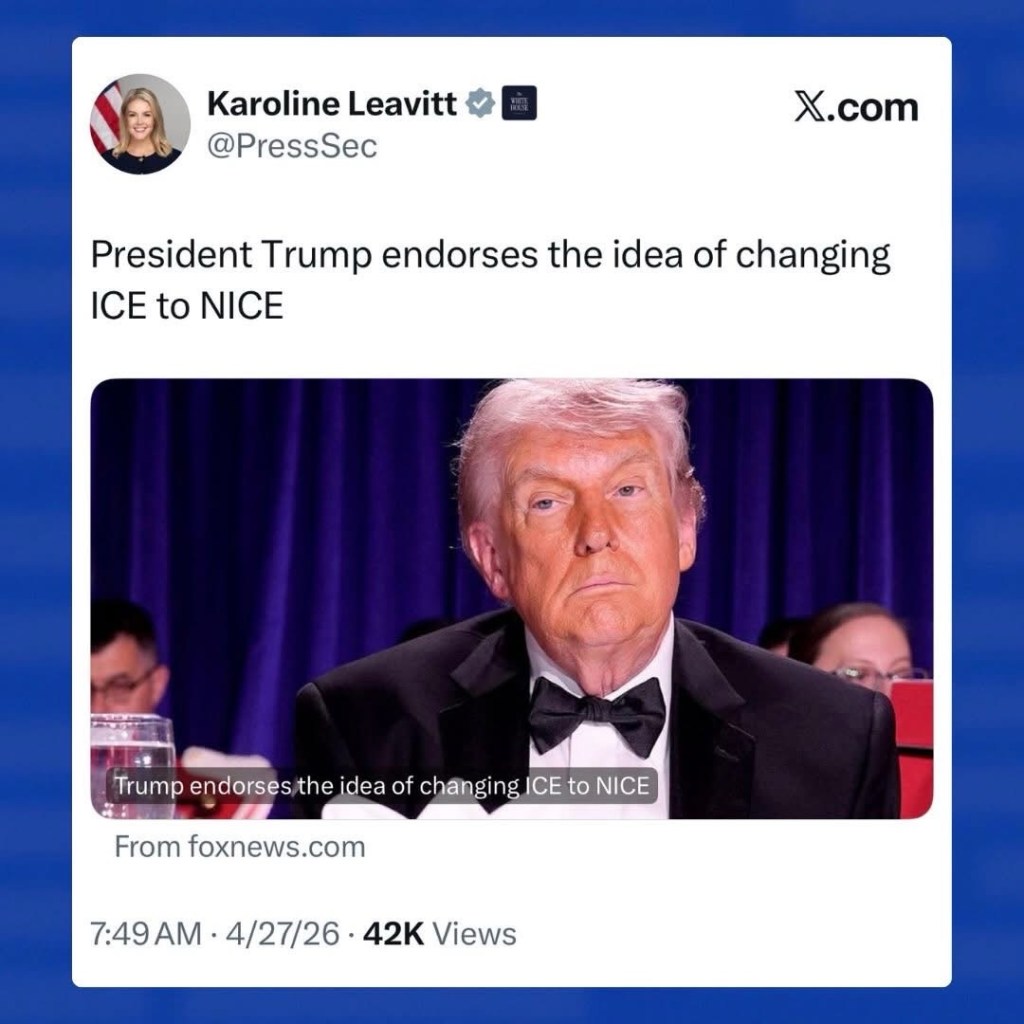Click the "ICE to NICE" line of the tweet
The height and width of the screenshot is (1024, 1024).
(187, 305)
